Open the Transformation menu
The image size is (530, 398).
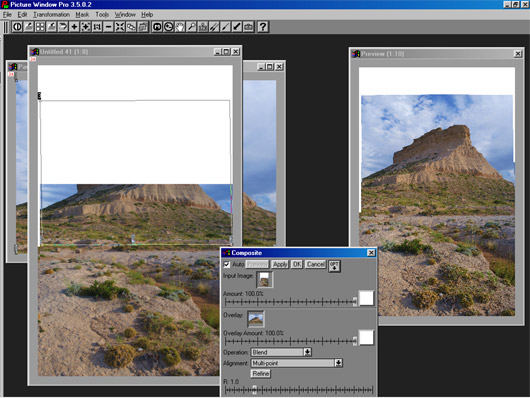coord(51,15)
